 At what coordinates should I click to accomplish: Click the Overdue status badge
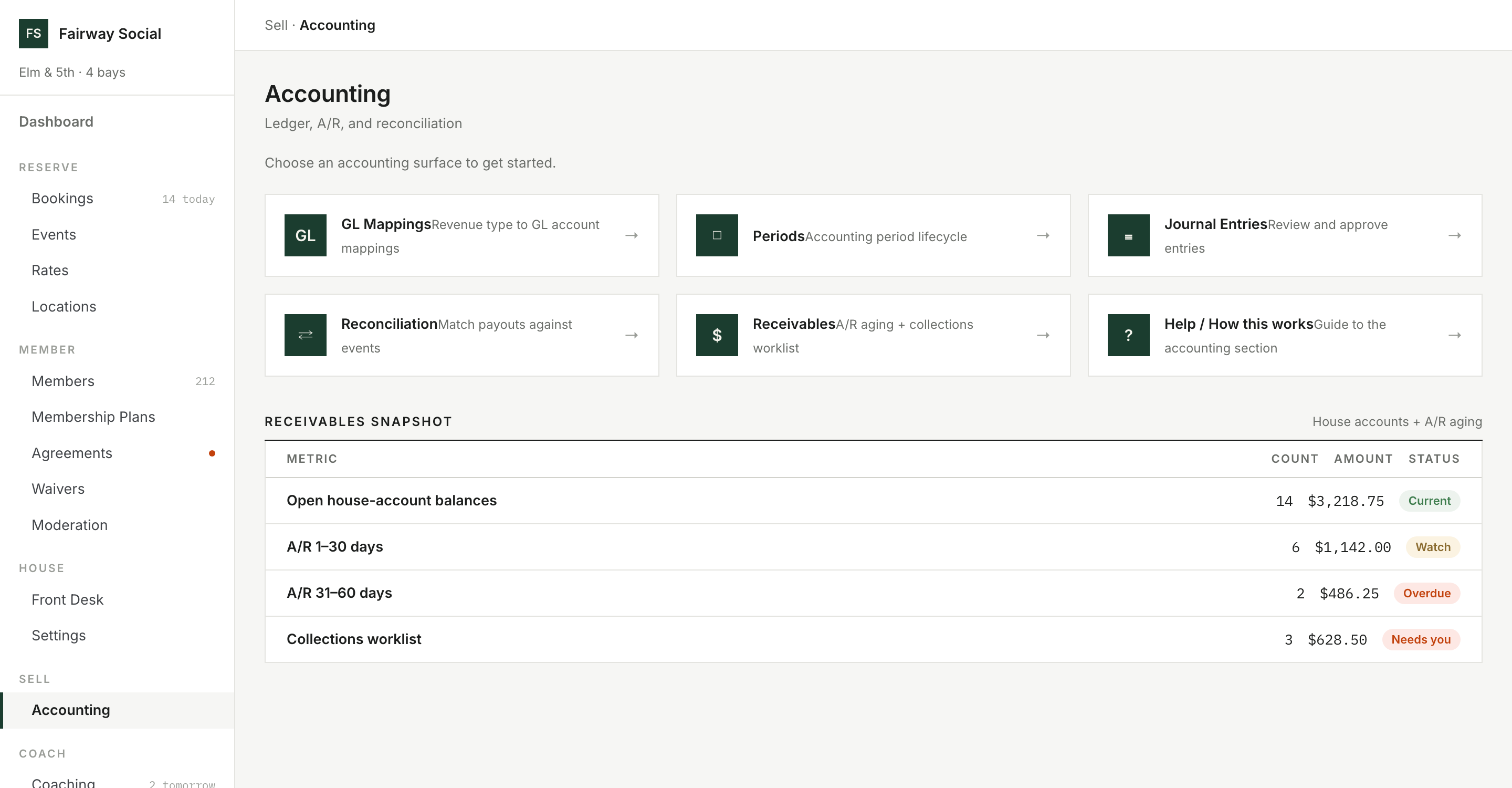pos(1427,593)
